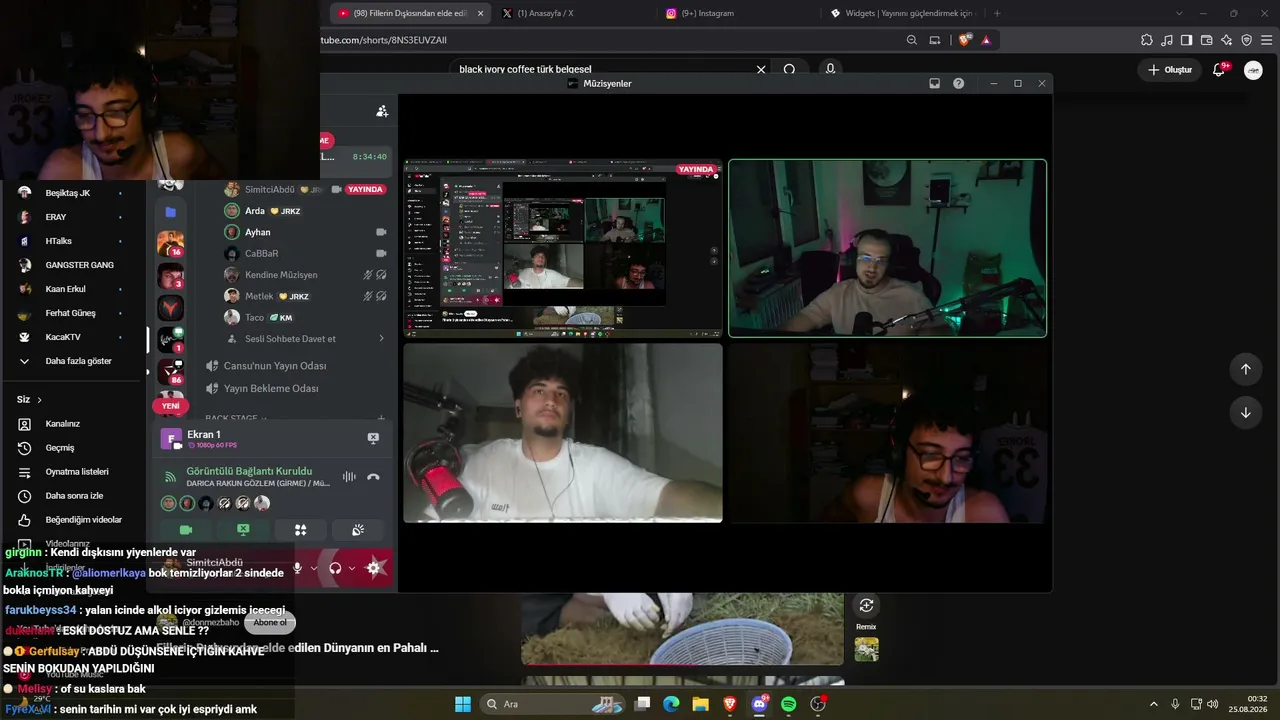1280x720 pixels.
Task: Open File Explorer from the taskbar
Action: pos(700,704)
